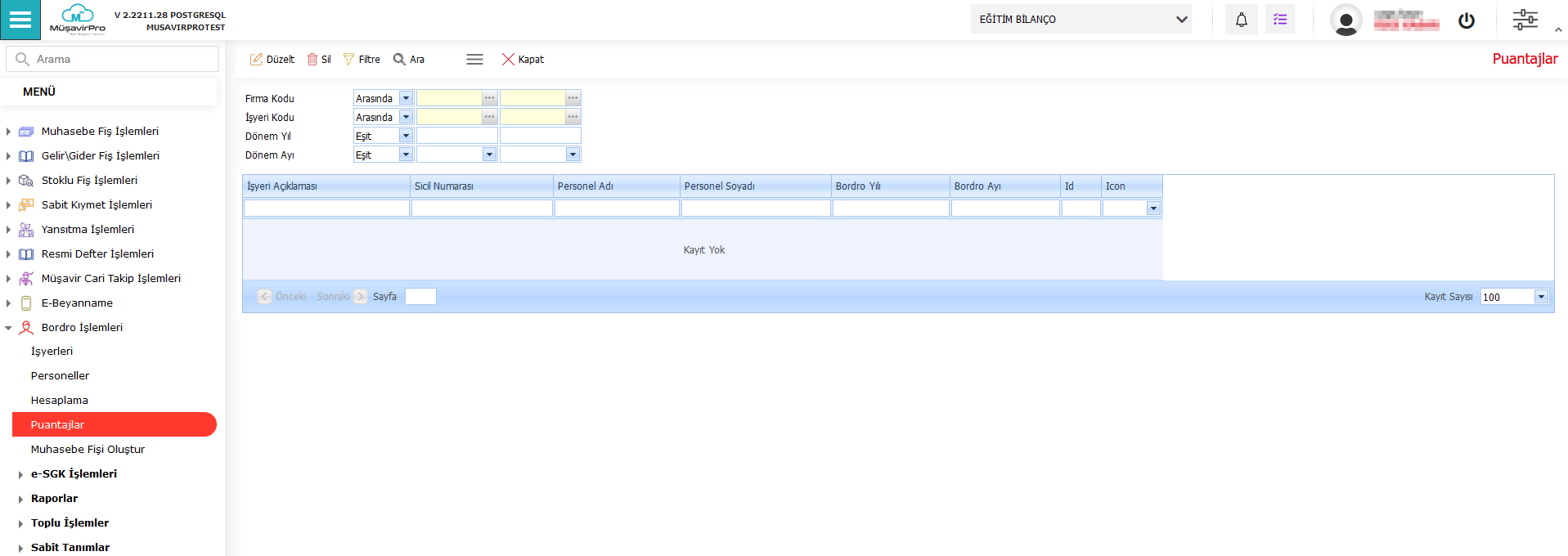This screenshot has width=1568, height=556.
Task: Click the Sabit Kıymet İşlemleri icon
Action: pyautogui.click(x=26, y=204)
